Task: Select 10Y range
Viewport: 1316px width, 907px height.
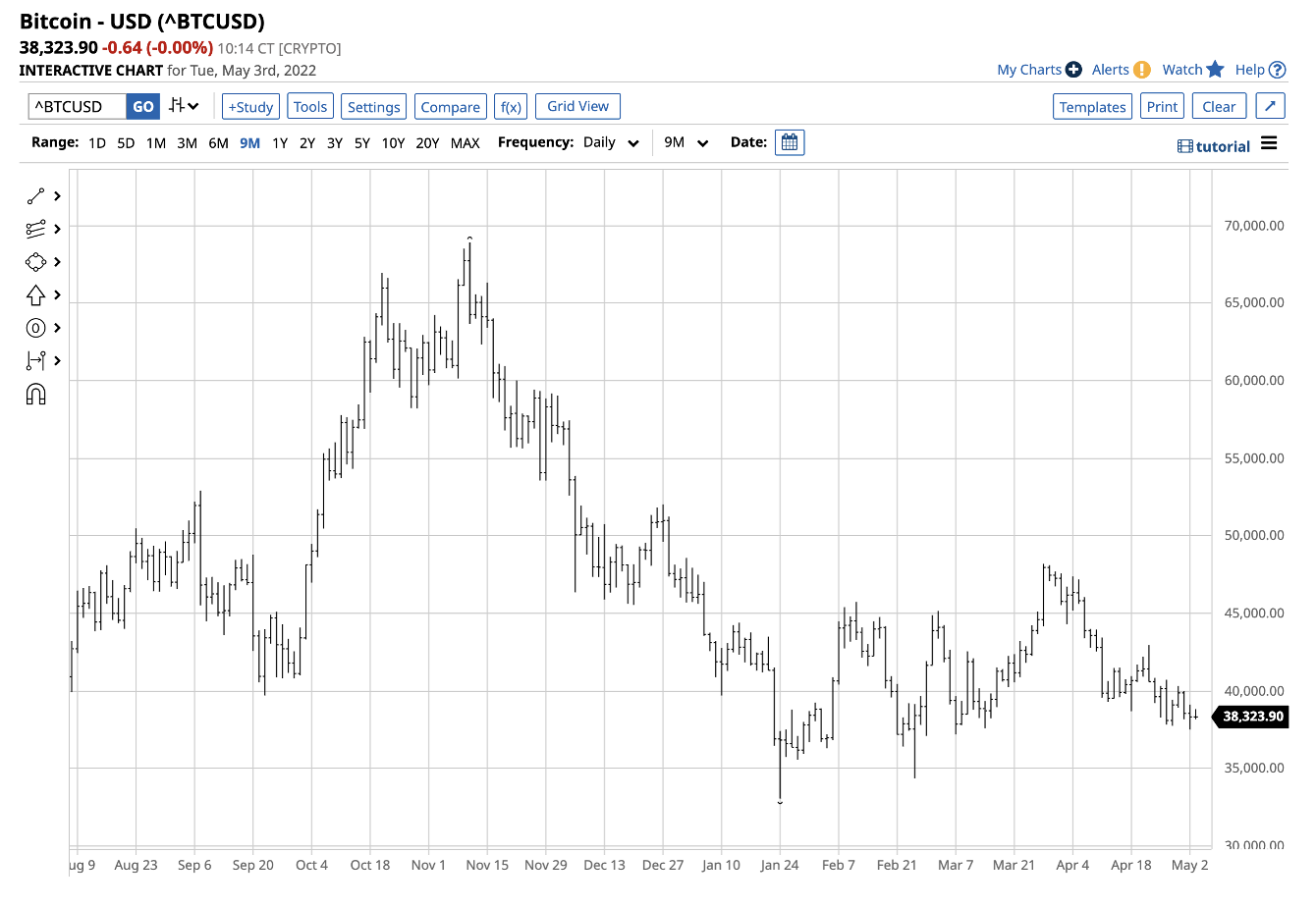Action: pos(393,143)
